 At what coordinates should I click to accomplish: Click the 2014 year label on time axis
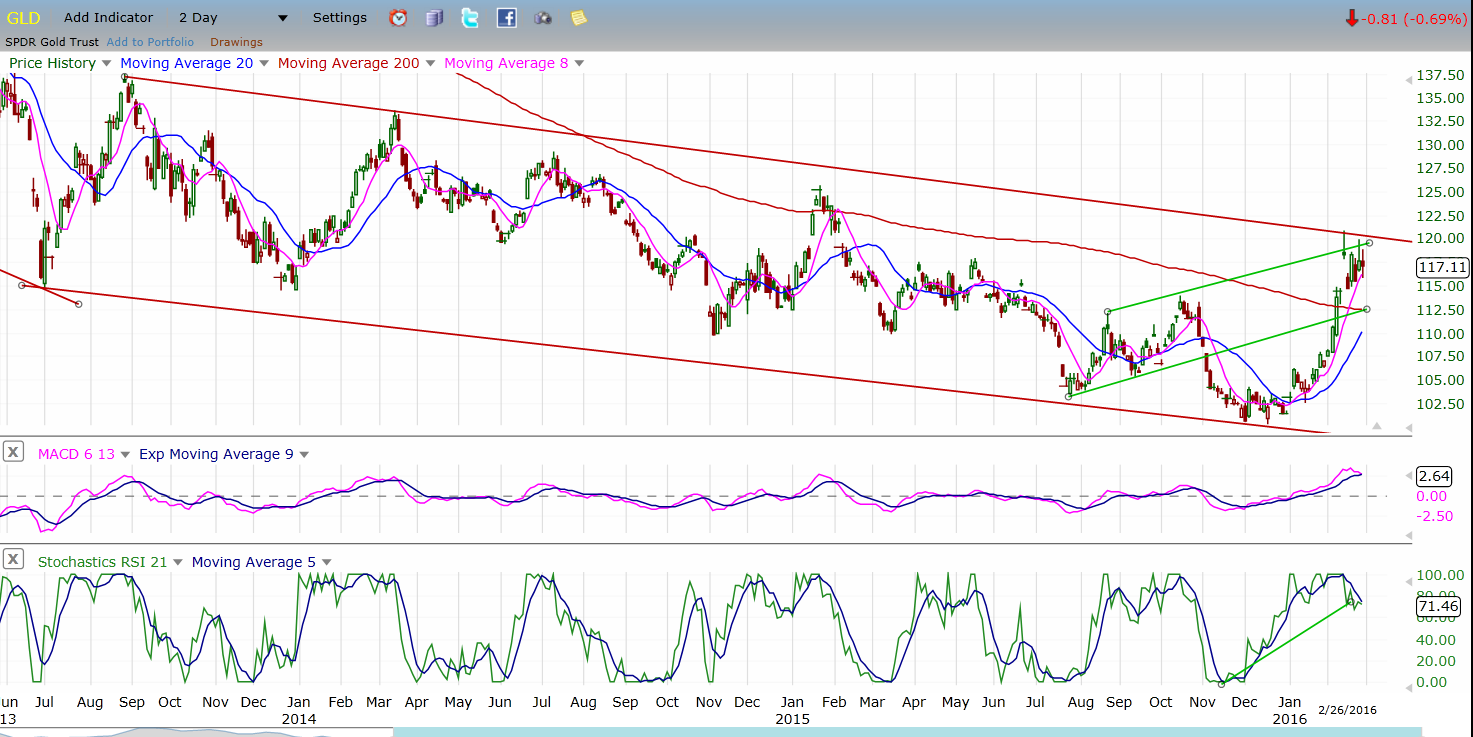coord(299,718)
